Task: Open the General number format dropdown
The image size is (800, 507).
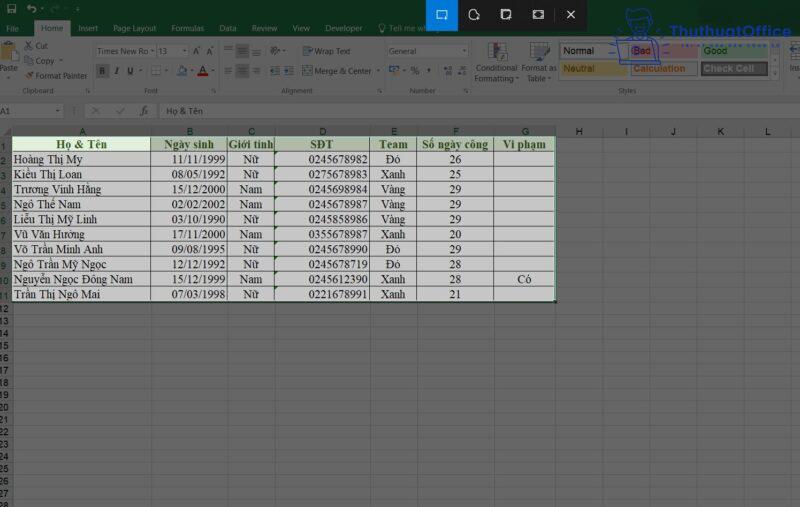Action: coord(464,51)
